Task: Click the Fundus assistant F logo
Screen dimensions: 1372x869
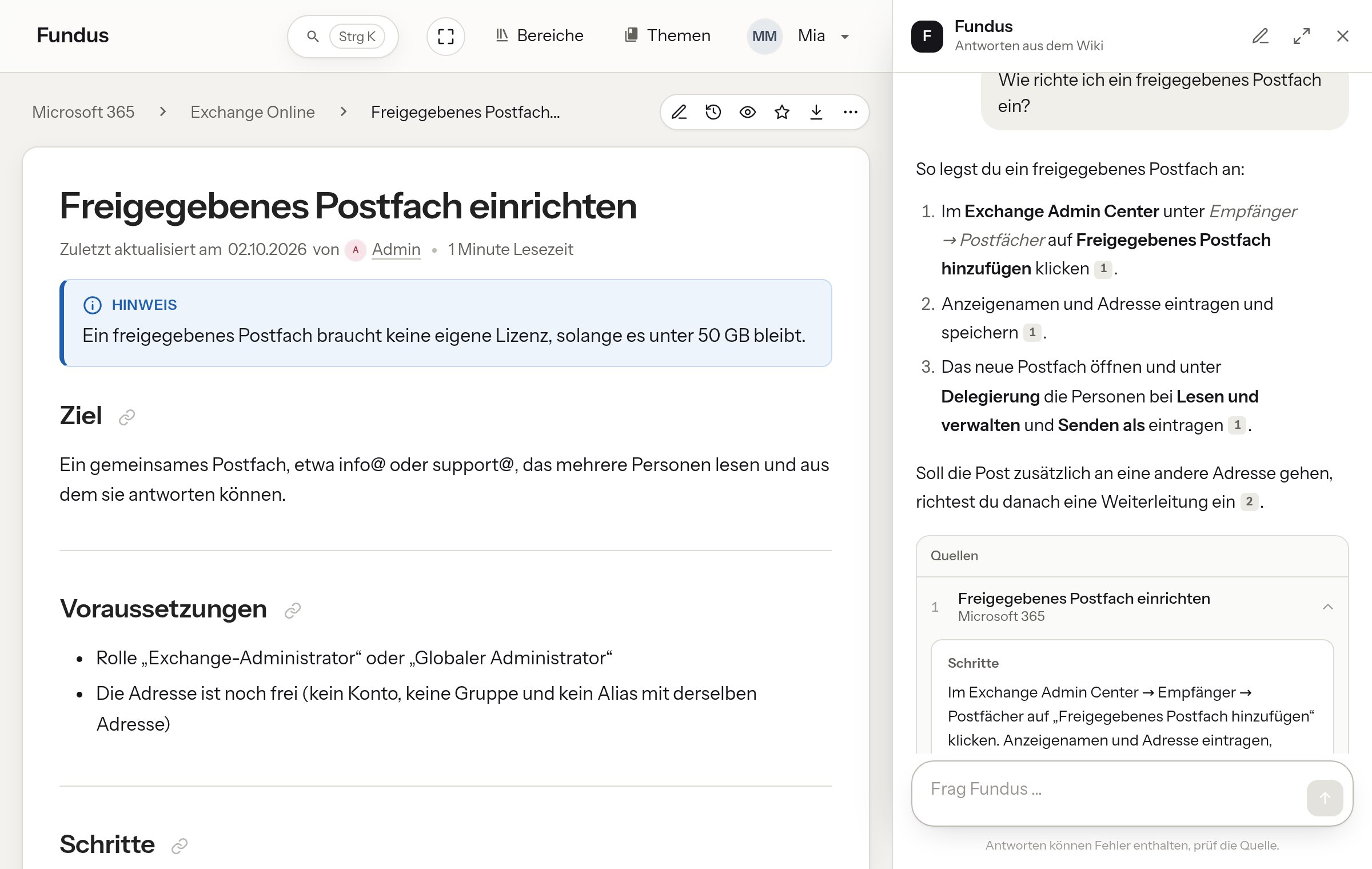Action: [927, 36]
